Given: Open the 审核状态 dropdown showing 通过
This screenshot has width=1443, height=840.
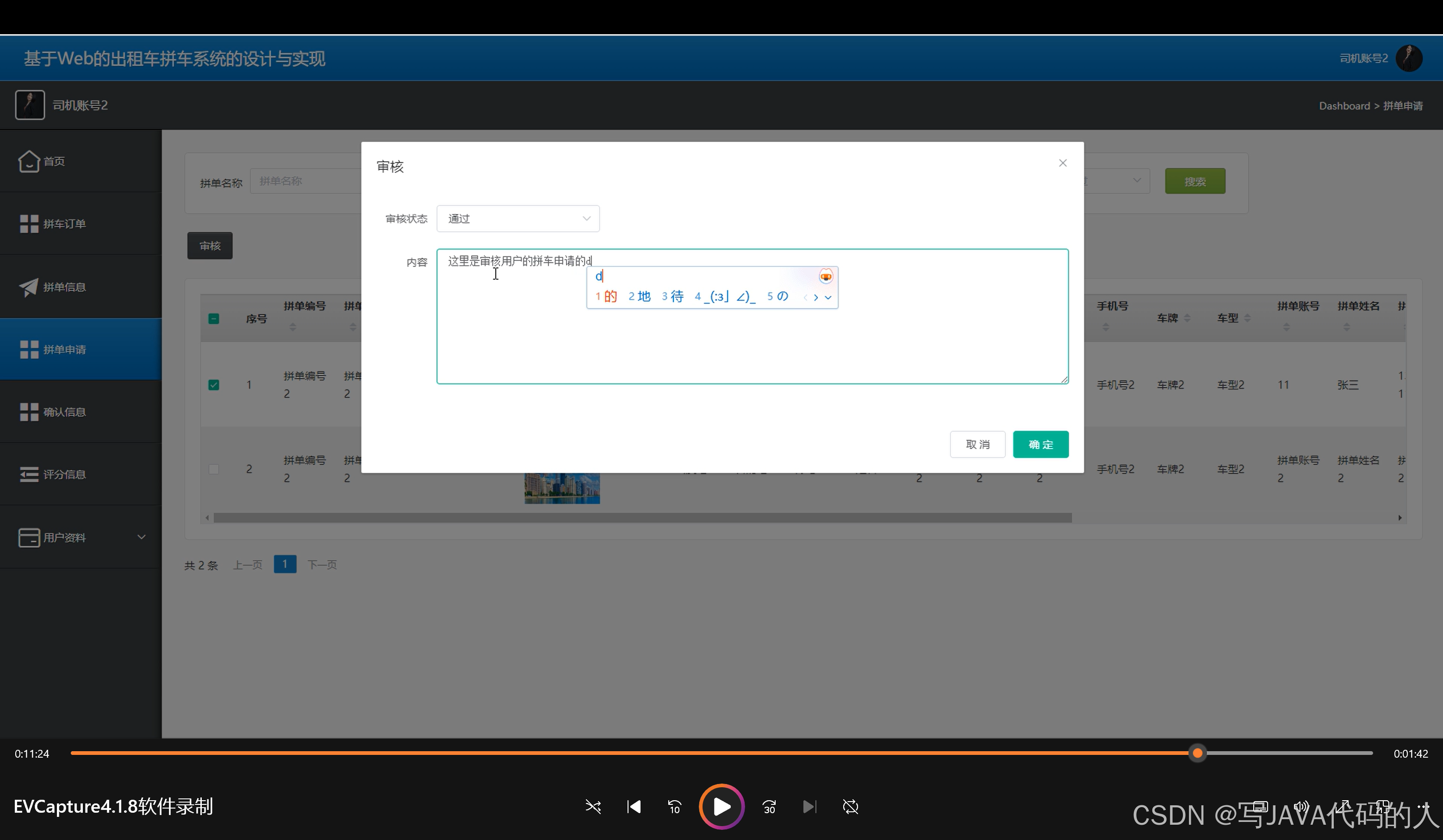Looking at the screenshot, I should pos(518,219).
